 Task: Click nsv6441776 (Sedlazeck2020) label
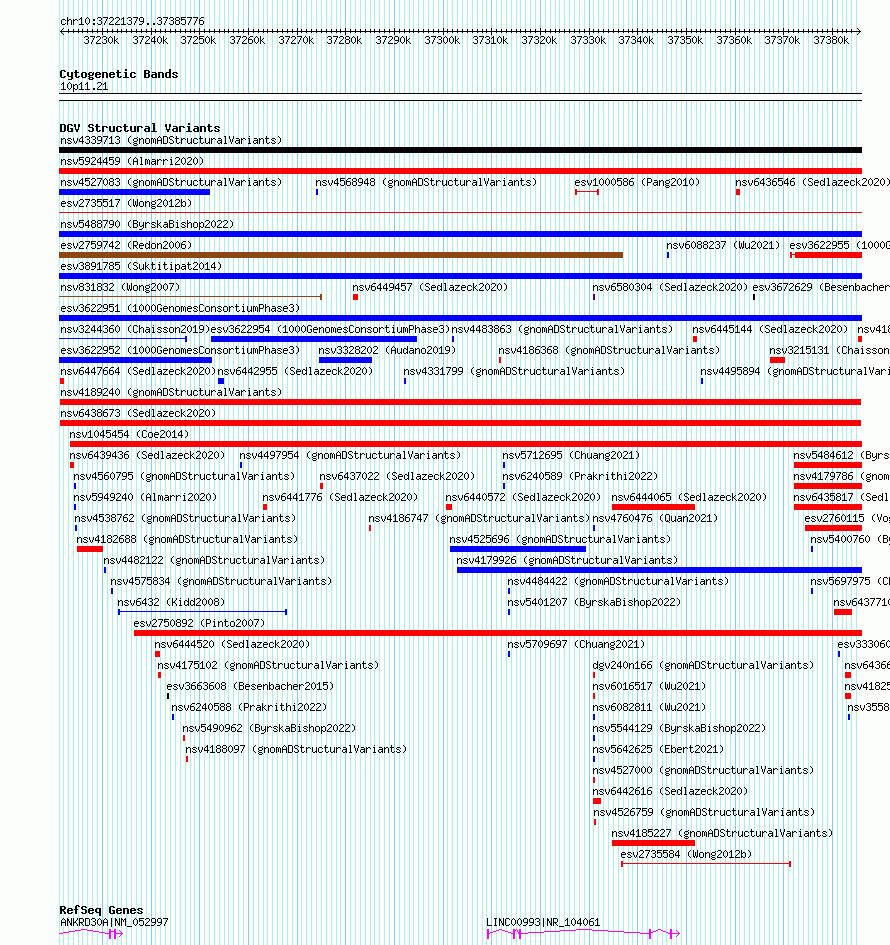pyautogui.click(x=340, y=497)
